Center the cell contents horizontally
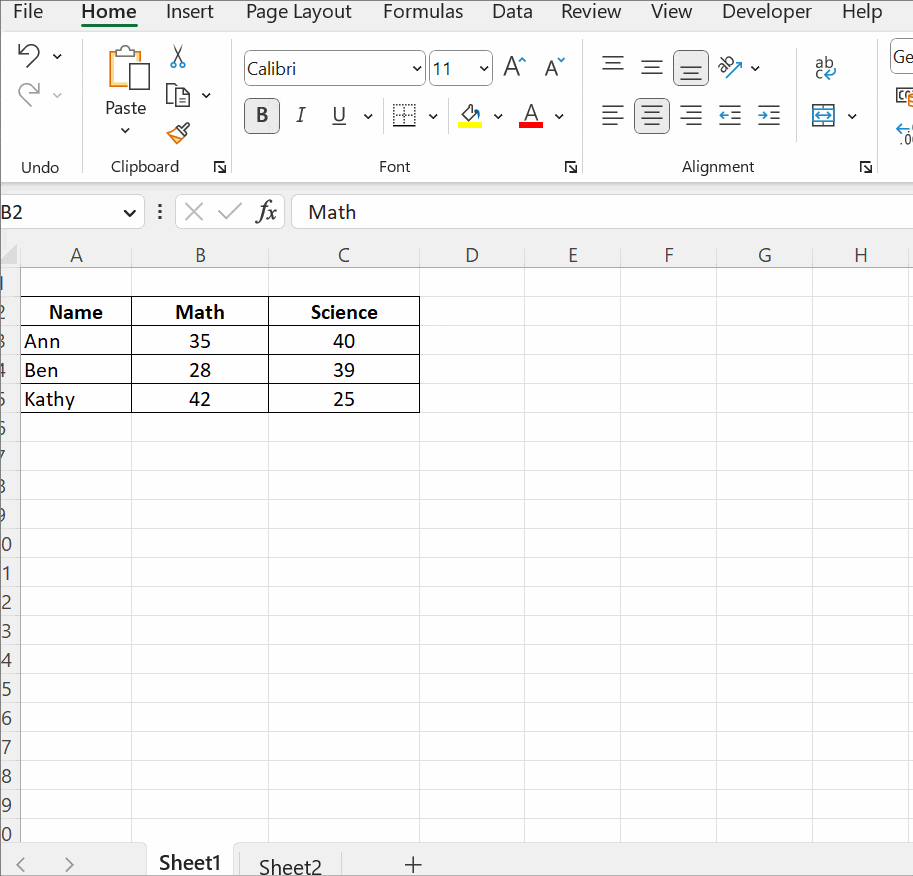The height and width of the screenshot is (876, 913). [x=651, y=115]
